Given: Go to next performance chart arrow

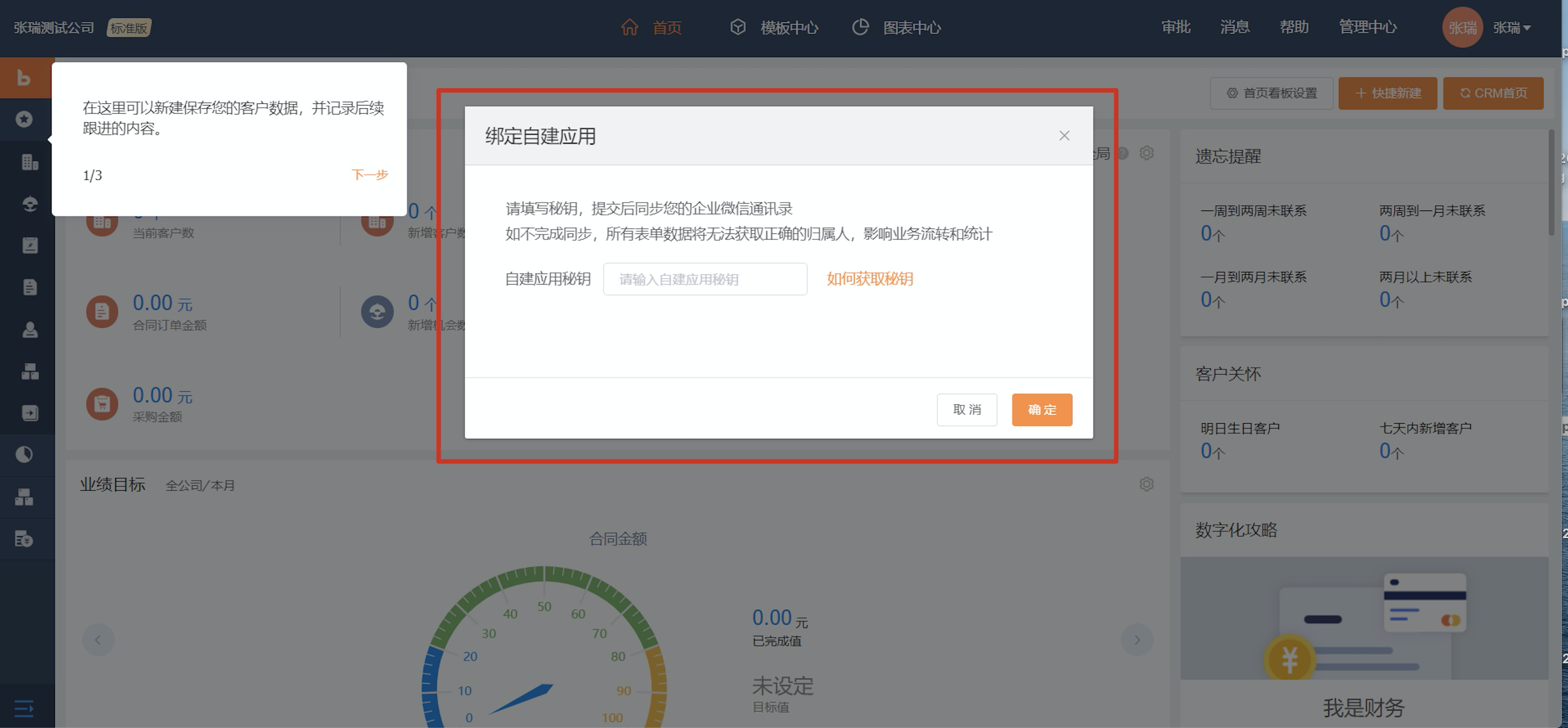Looking at the screenshot, I should pos(1136,640).
